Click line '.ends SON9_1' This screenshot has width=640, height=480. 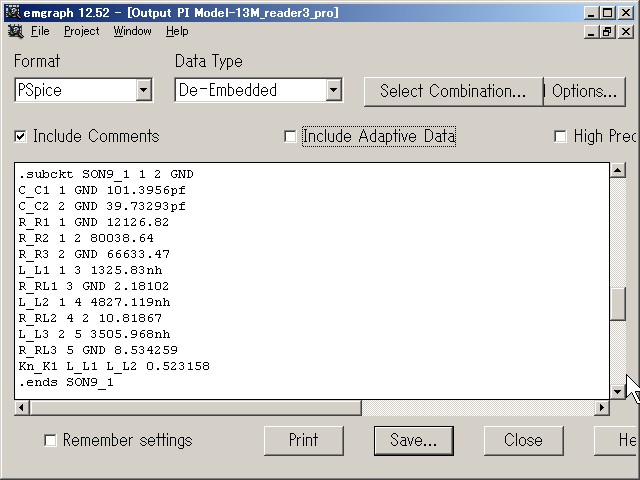(x=66, y=382)
